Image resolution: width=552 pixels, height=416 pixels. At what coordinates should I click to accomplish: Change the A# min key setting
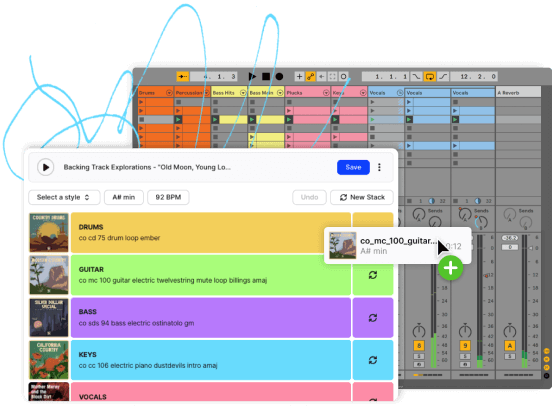click(x=124, y=197)
